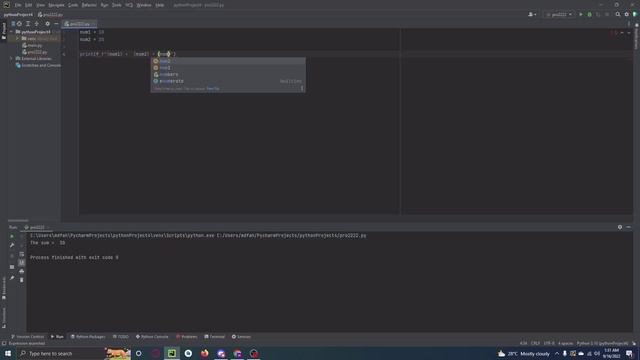Image resolution: width=640 pixels, height=360 pixels.
Task: Click Print icon in Run panel
Action: (x=22, y=271)
